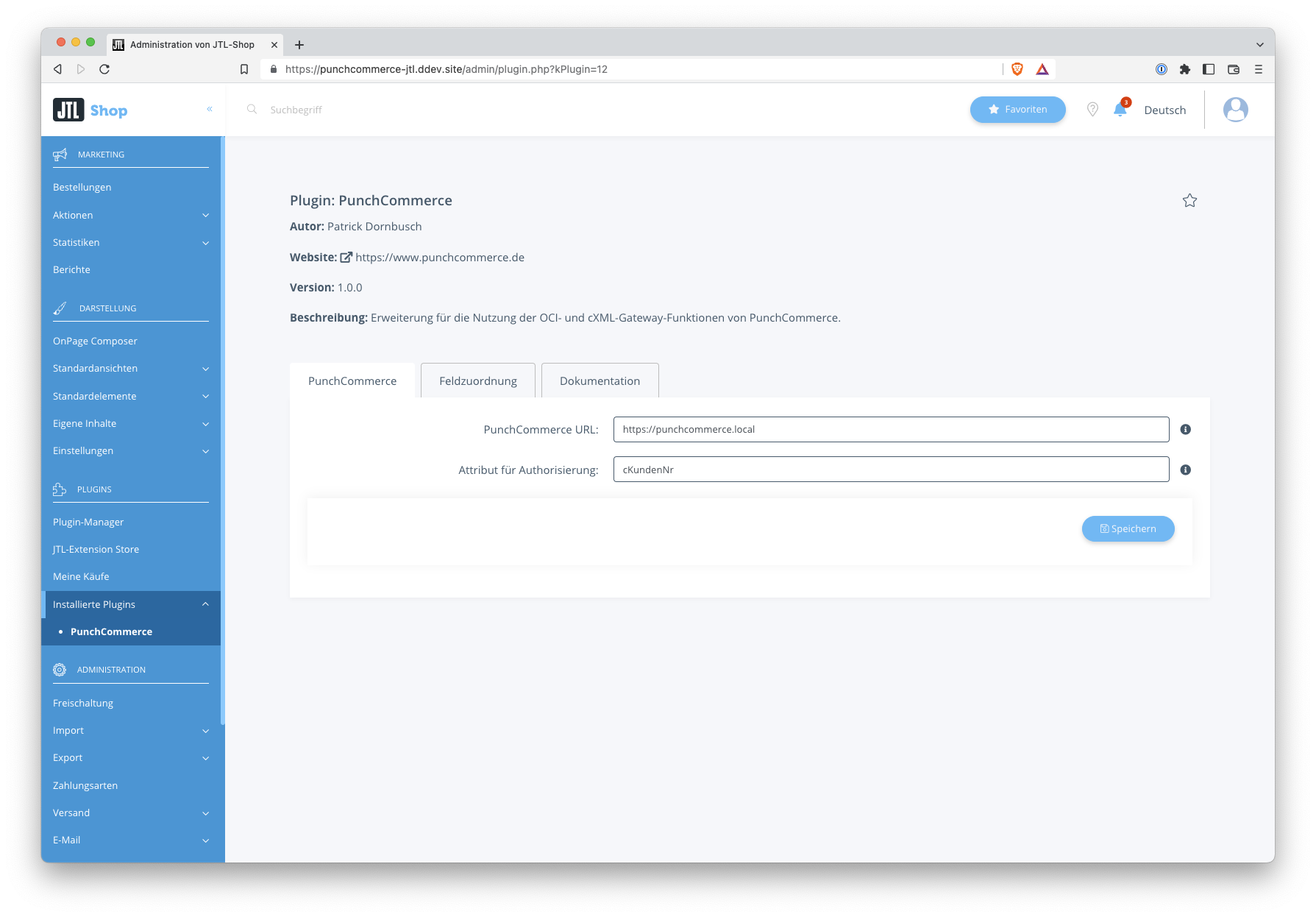Image resolution: width=1316 pixels, height=917 pixels.
Task: Click the DARSTELLUNG section header
Action: coord(107,308)
